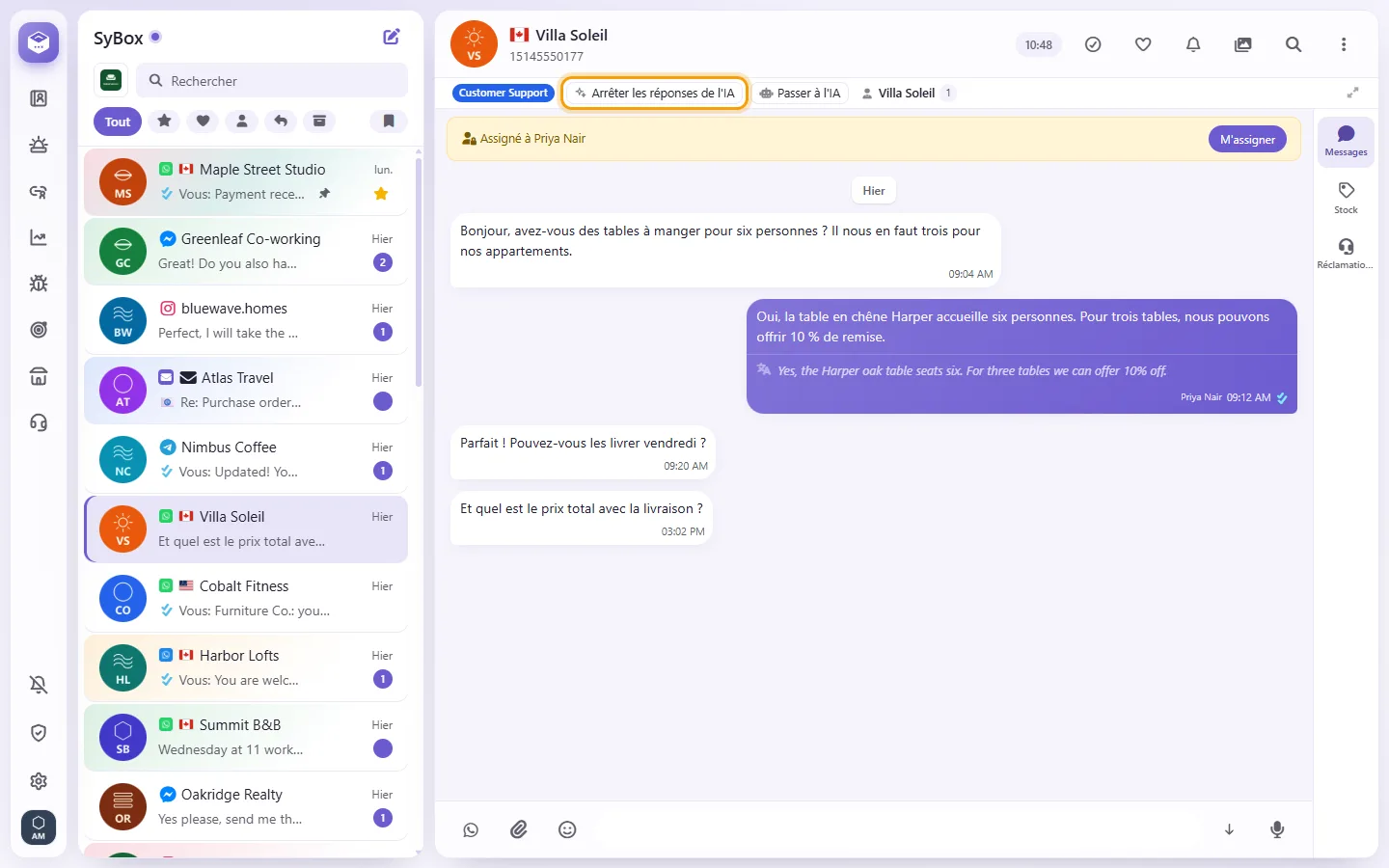Open the headset support icon in sidebar

point(39,422)
